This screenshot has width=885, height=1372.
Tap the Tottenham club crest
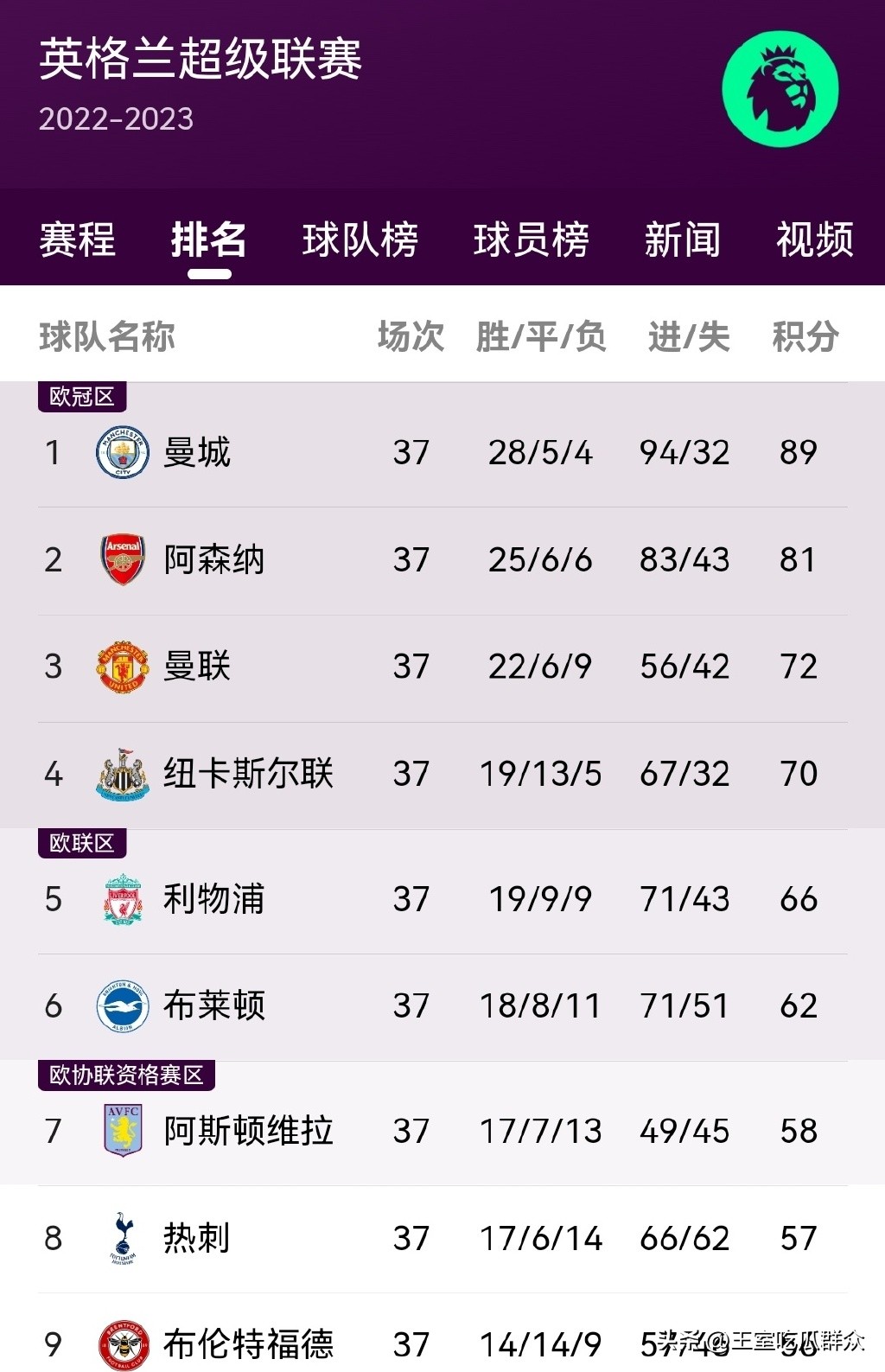[x=123, y=1238]
